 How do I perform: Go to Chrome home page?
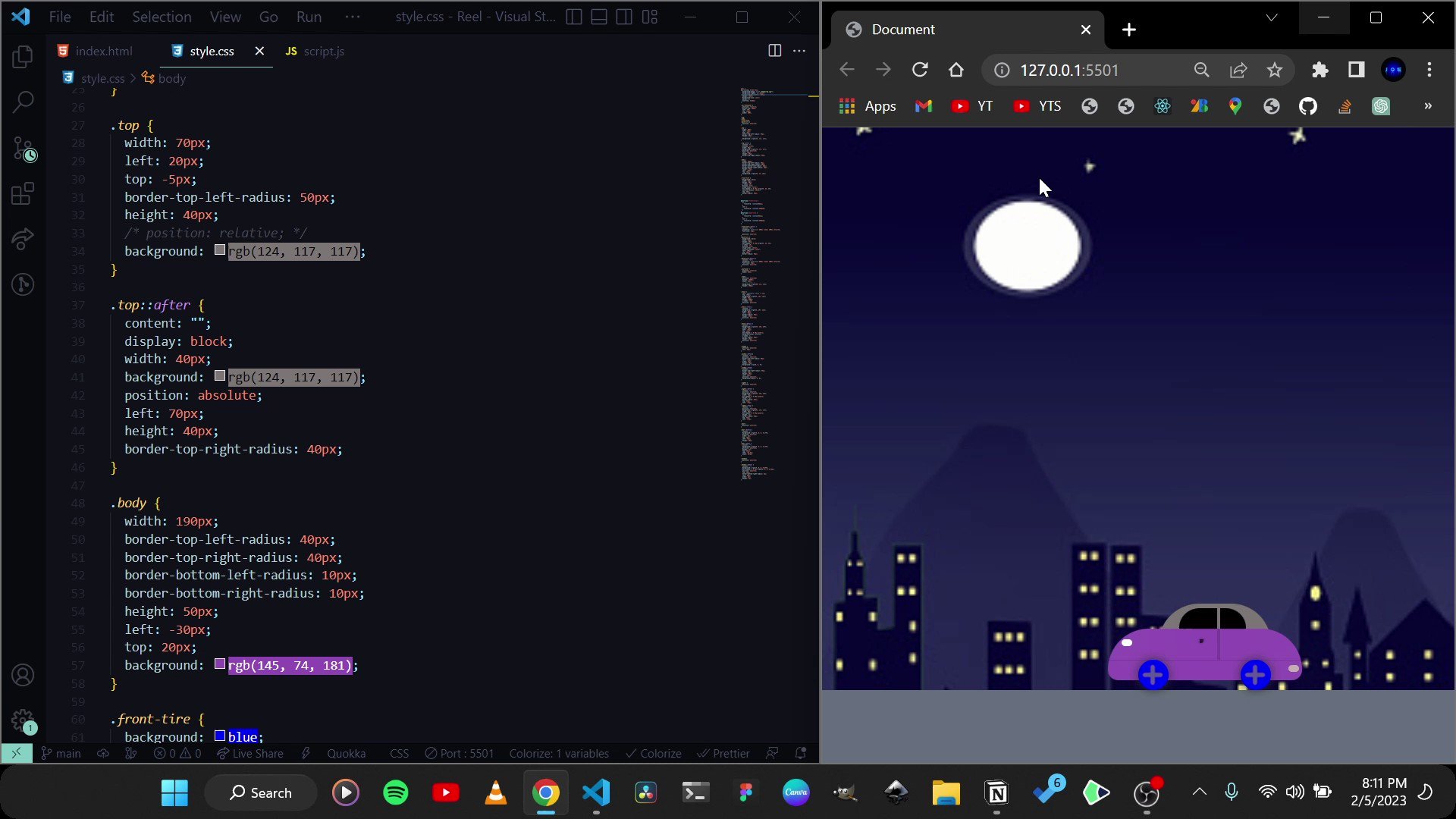[956, 70]
